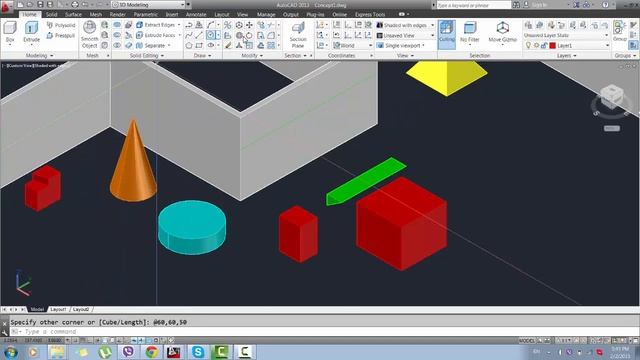Viewport: 640px width, 360px height.
Task: Click the Extrude Faces tool
Action: (x=156, y=35)
